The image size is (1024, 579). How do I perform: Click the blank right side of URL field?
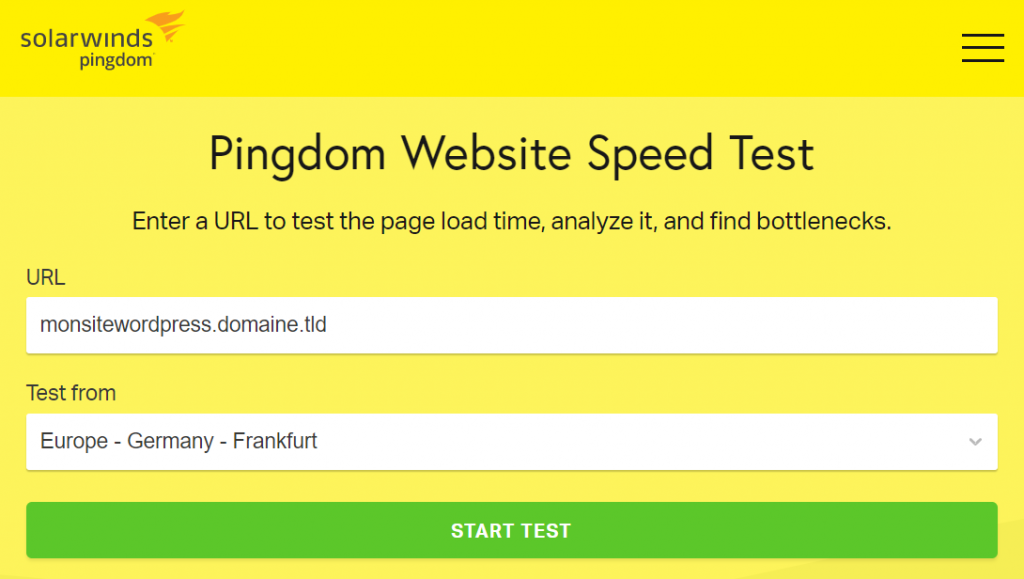point(718,325)
